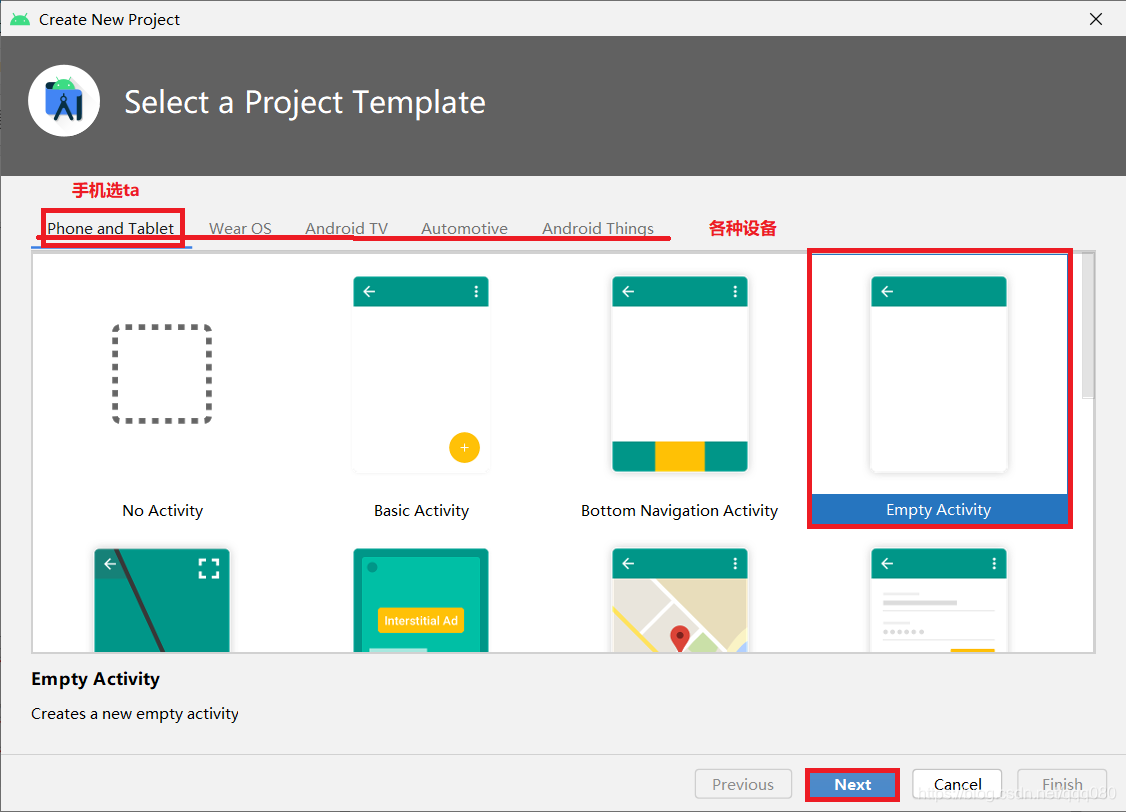
Task: Click the Basic Activity label
Action: pyautogui.click(x=422, y=510)
